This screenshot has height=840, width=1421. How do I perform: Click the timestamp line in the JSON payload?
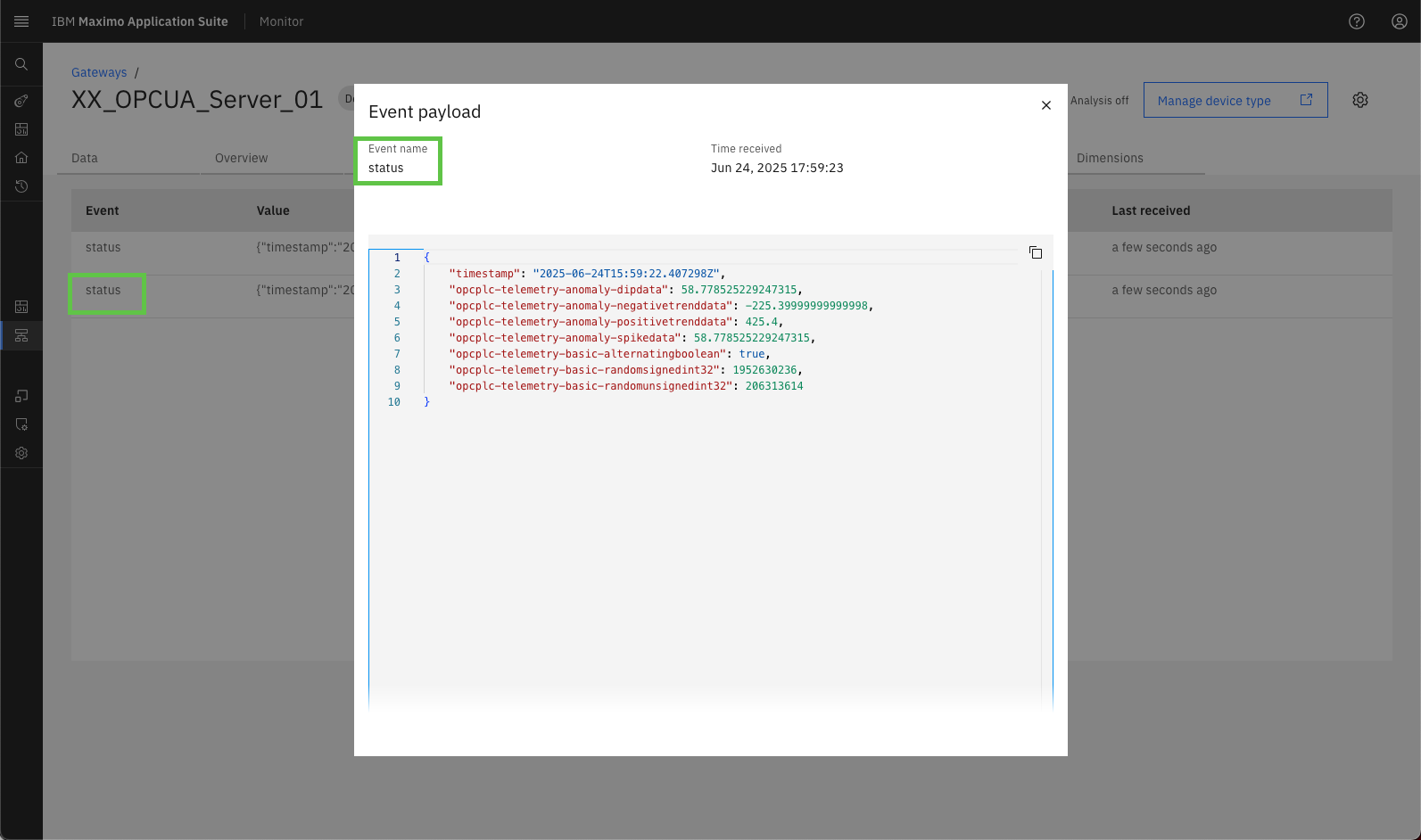587,274
